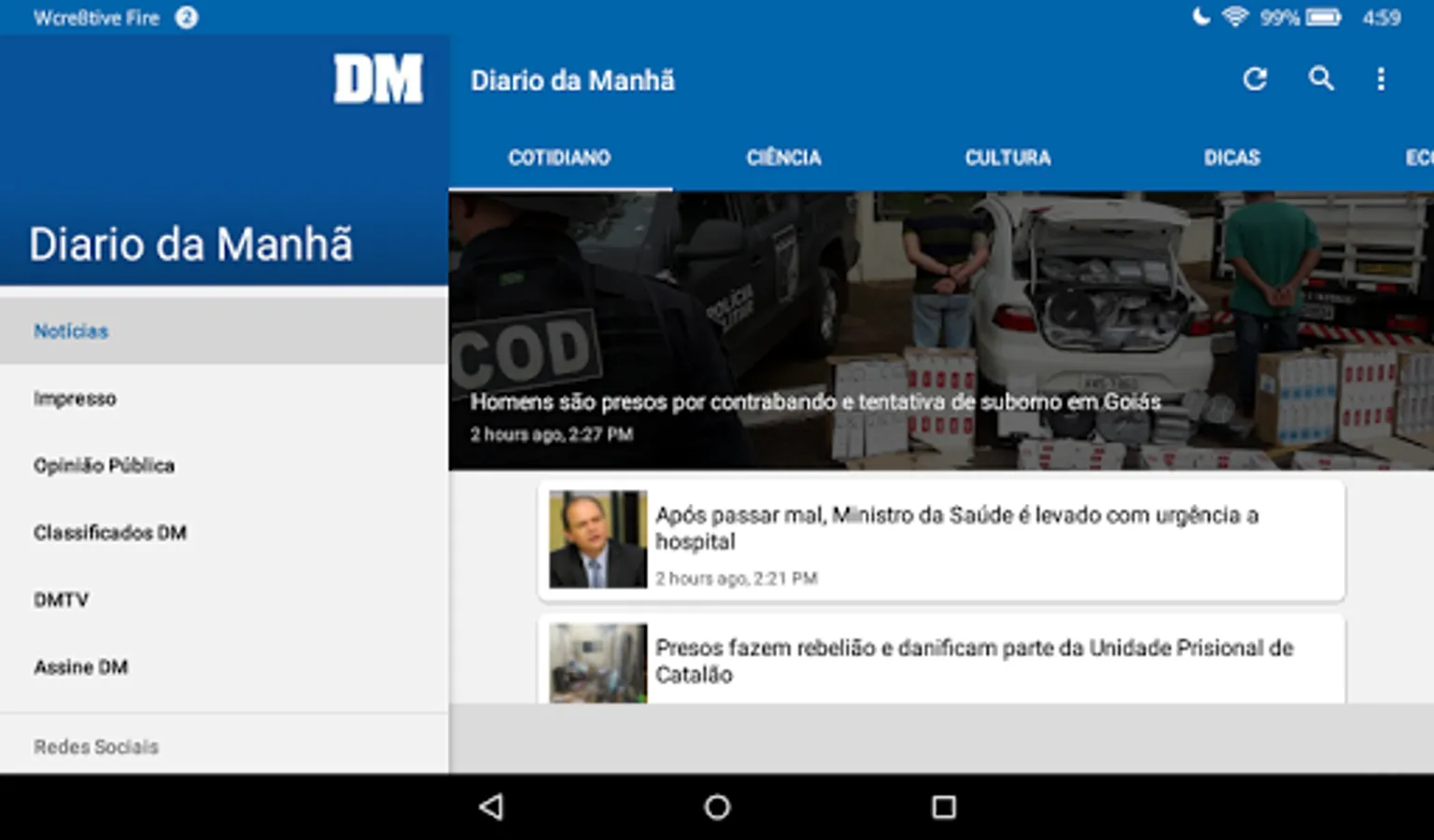1434x840 pixels.
Task: Open search with the magnifier icon
Action: coord(1320,79)
